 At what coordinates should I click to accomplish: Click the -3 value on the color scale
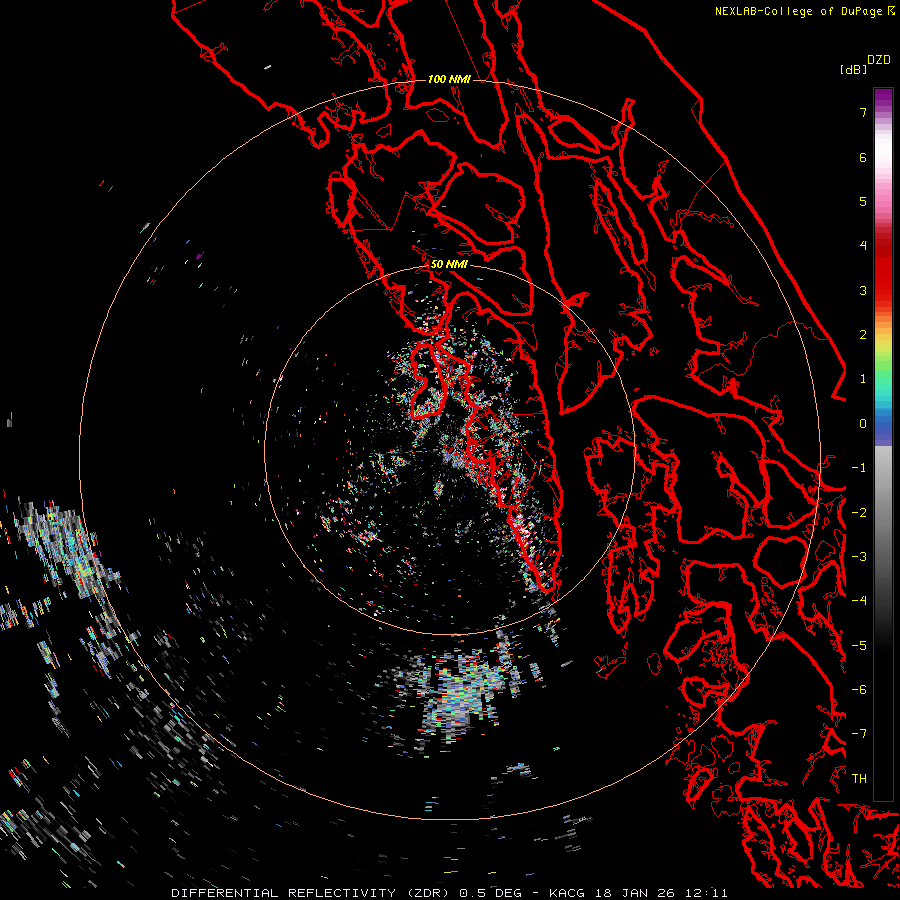859,557
